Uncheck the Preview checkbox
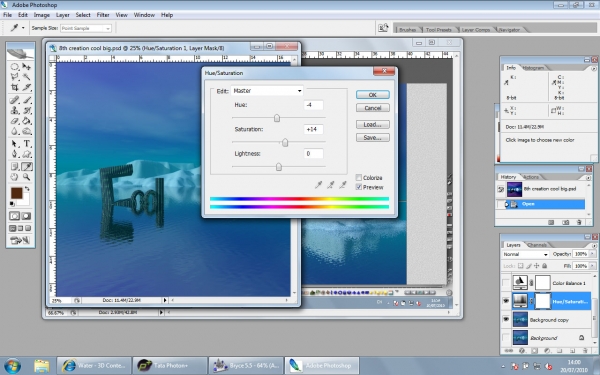This screenshot has width=600, height=375. pyautogui.click(x=359, y=187)
